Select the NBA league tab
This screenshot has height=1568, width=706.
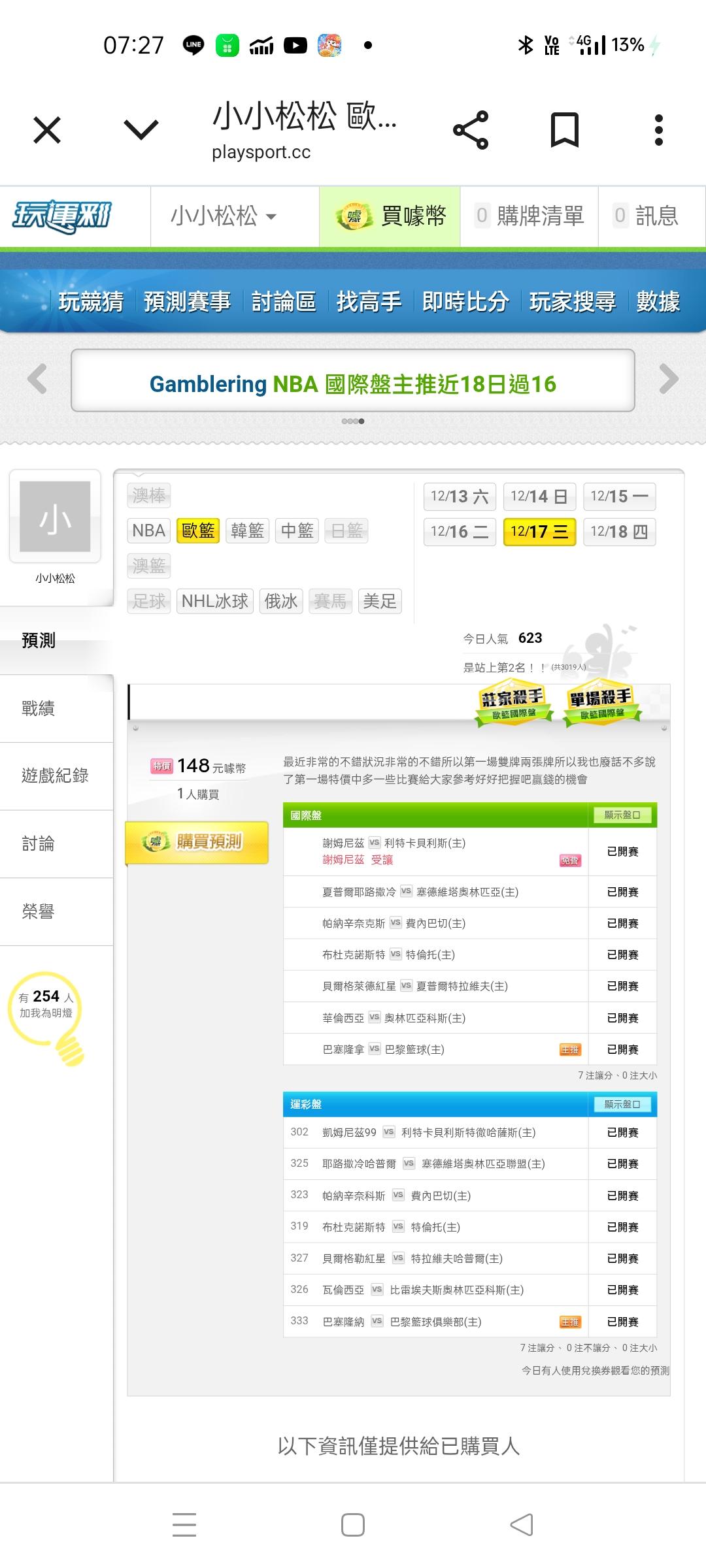(149, 531)
